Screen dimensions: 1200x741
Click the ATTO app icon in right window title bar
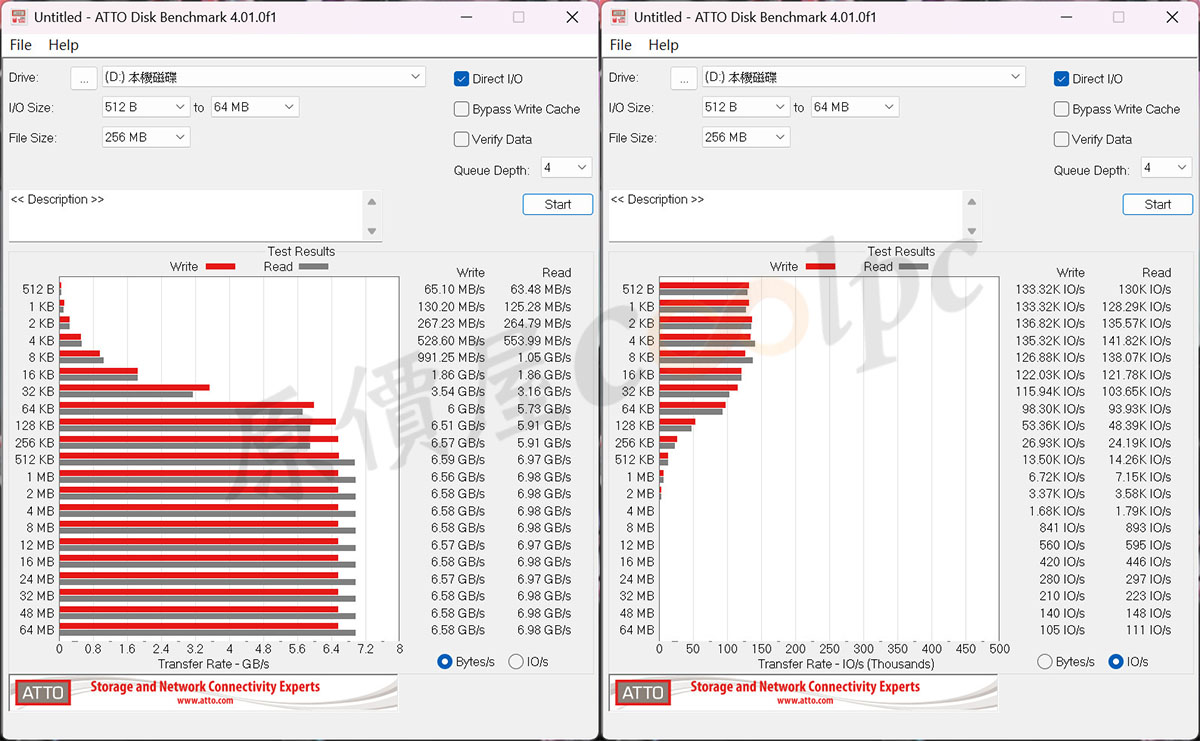click(x=618, y=17)
